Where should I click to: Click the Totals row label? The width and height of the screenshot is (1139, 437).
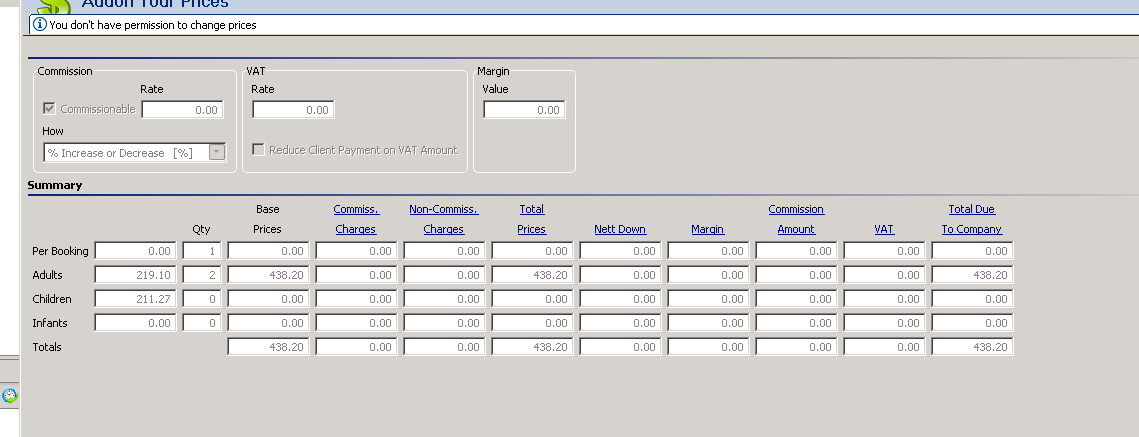46,347
